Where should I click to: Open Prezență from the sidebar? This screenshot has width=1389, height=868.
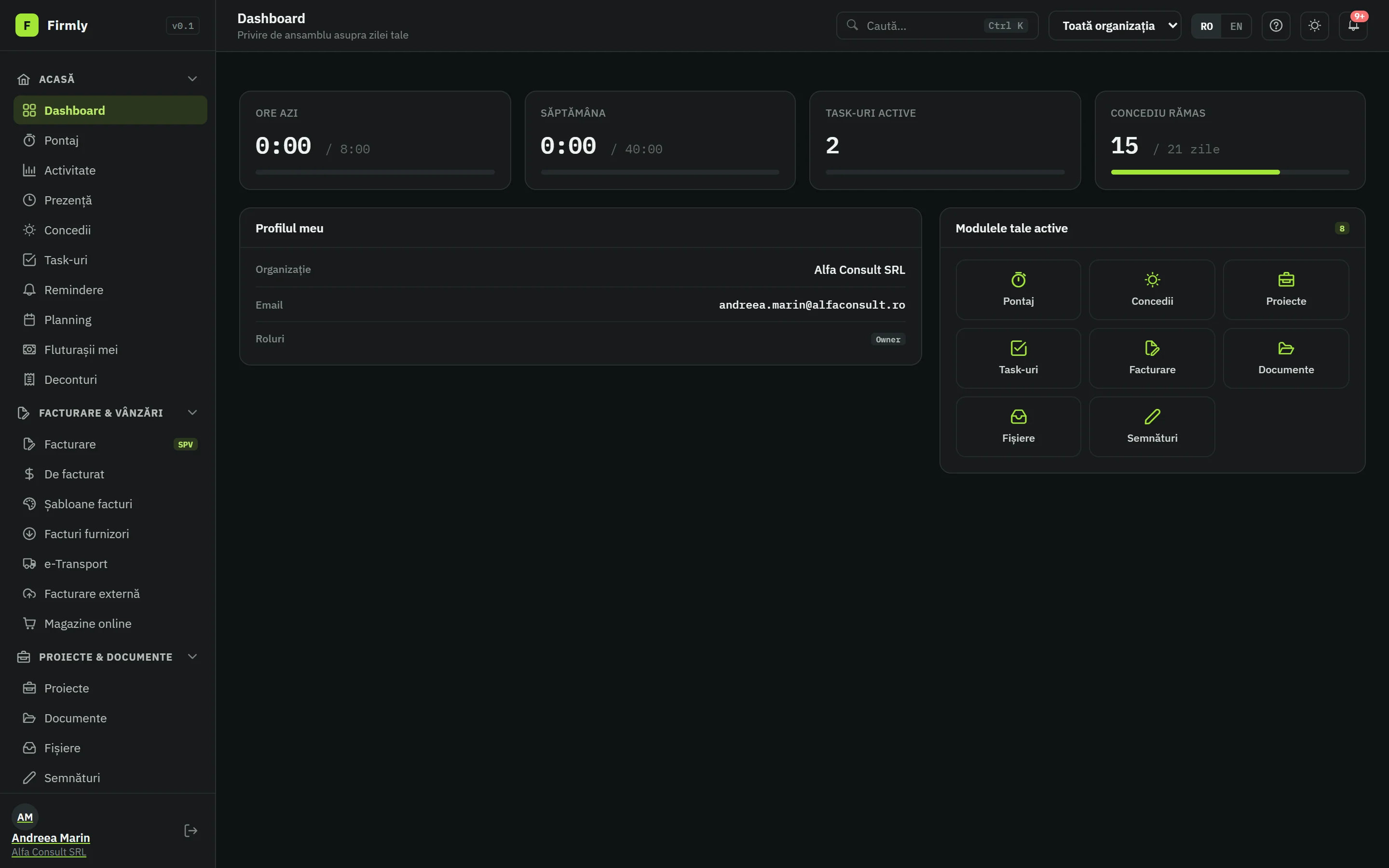(x=110, y=200)
